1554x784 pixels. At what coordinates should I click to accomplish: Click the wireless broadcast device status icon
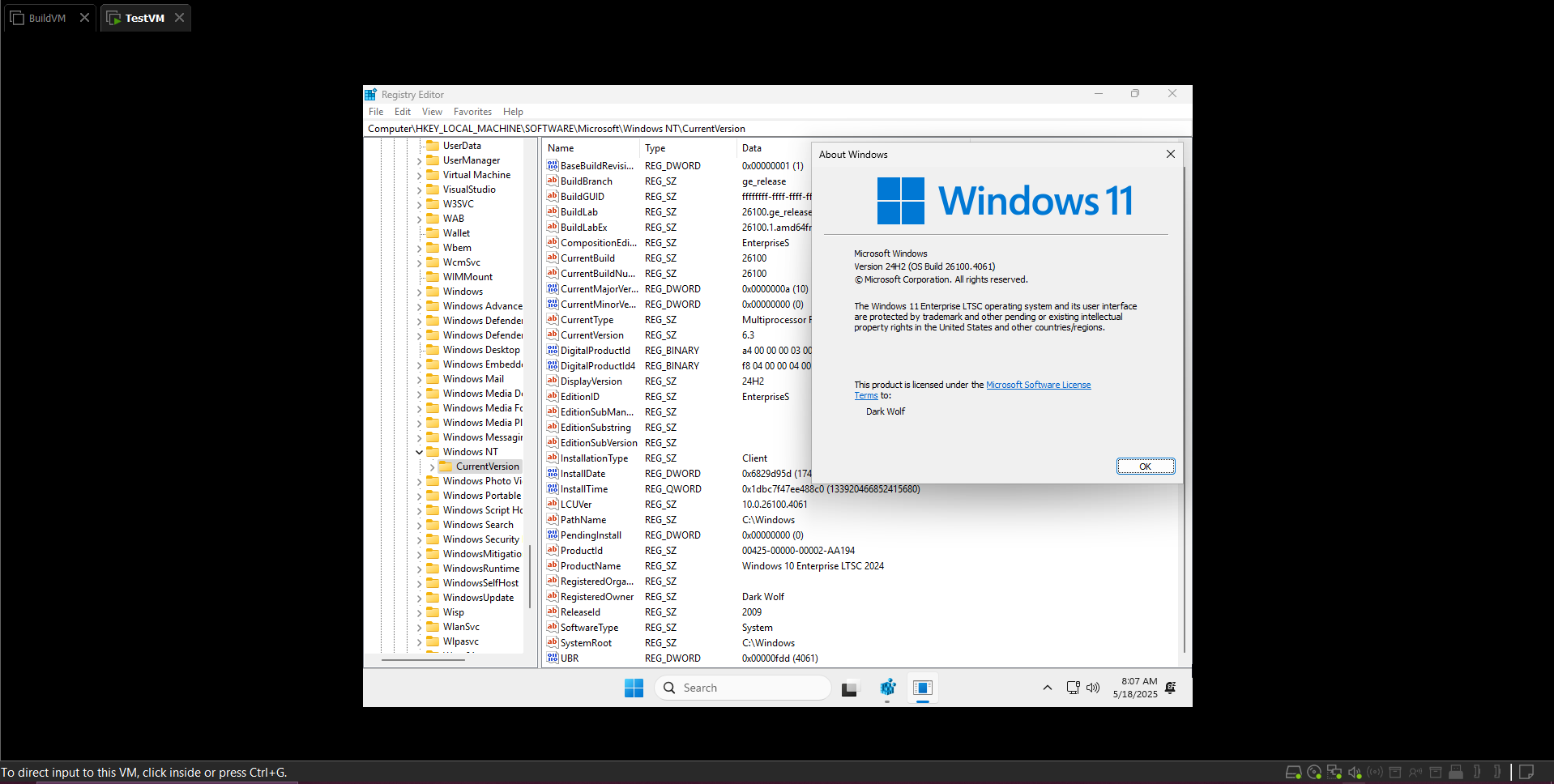coord(1375,772)
